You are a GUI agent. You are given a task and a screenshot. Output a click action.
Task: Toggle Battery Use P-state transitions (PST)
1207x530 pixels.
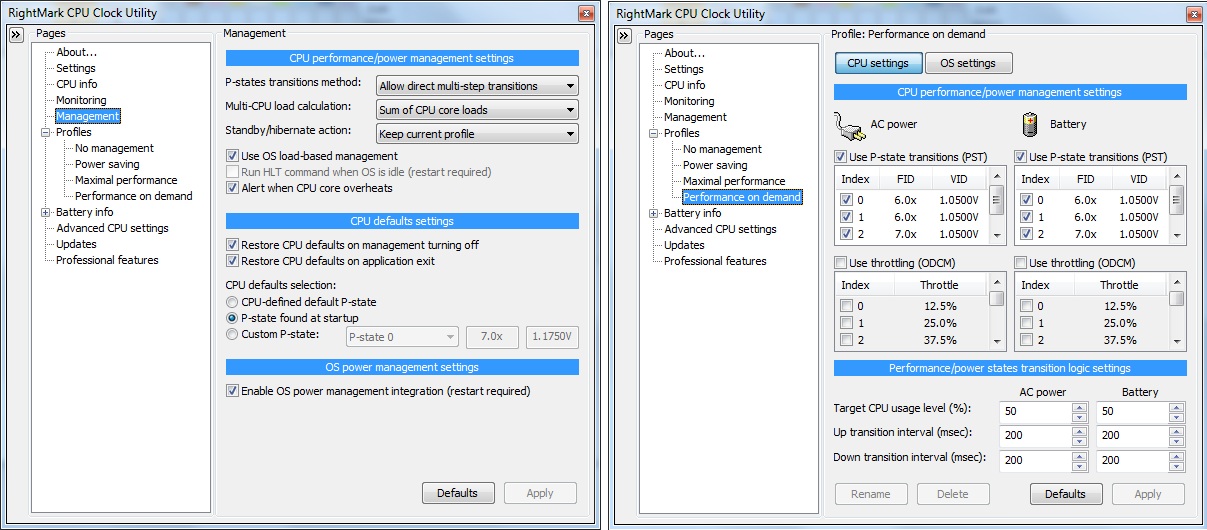(1021, 157)
